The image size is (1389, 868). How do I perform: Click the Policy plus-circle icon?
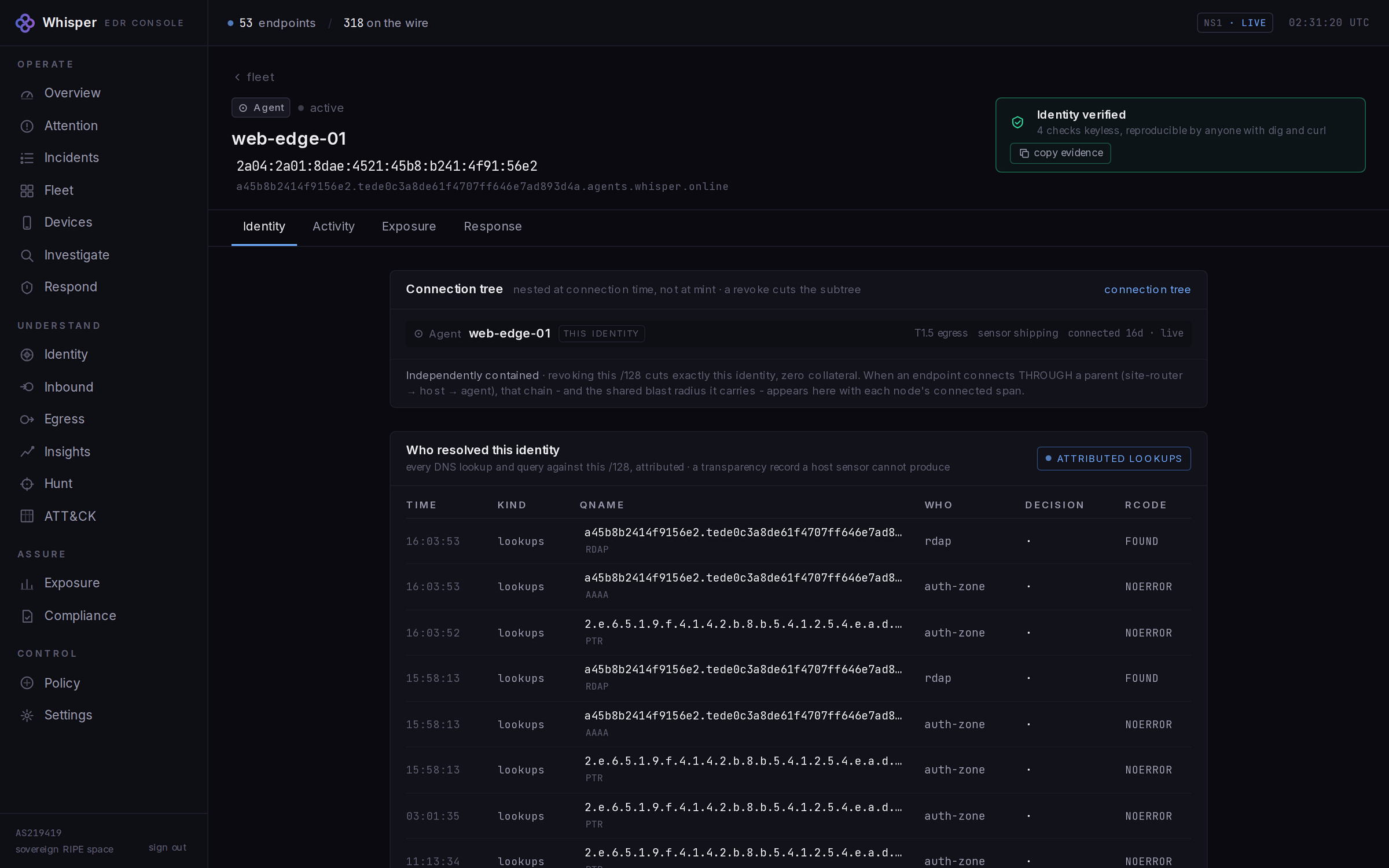tap(27, 683)
